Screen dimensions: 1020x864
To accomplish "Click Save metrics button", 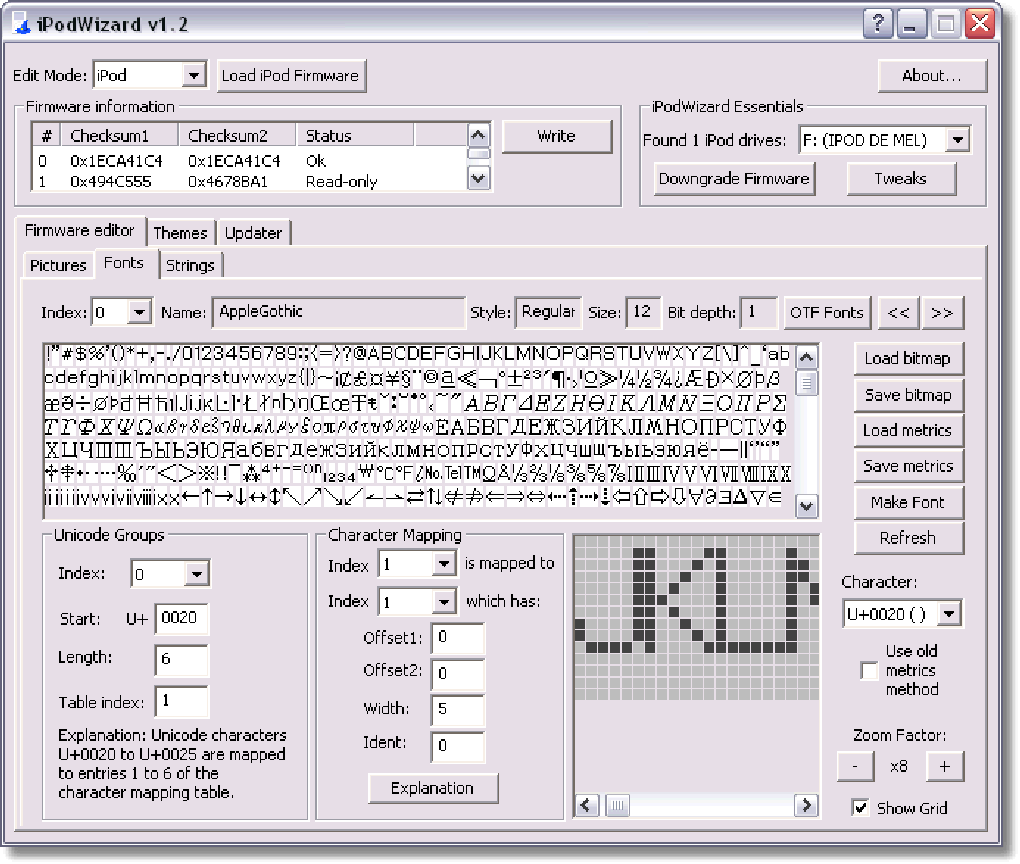I will pyautogui.click(x=908, y=466).
